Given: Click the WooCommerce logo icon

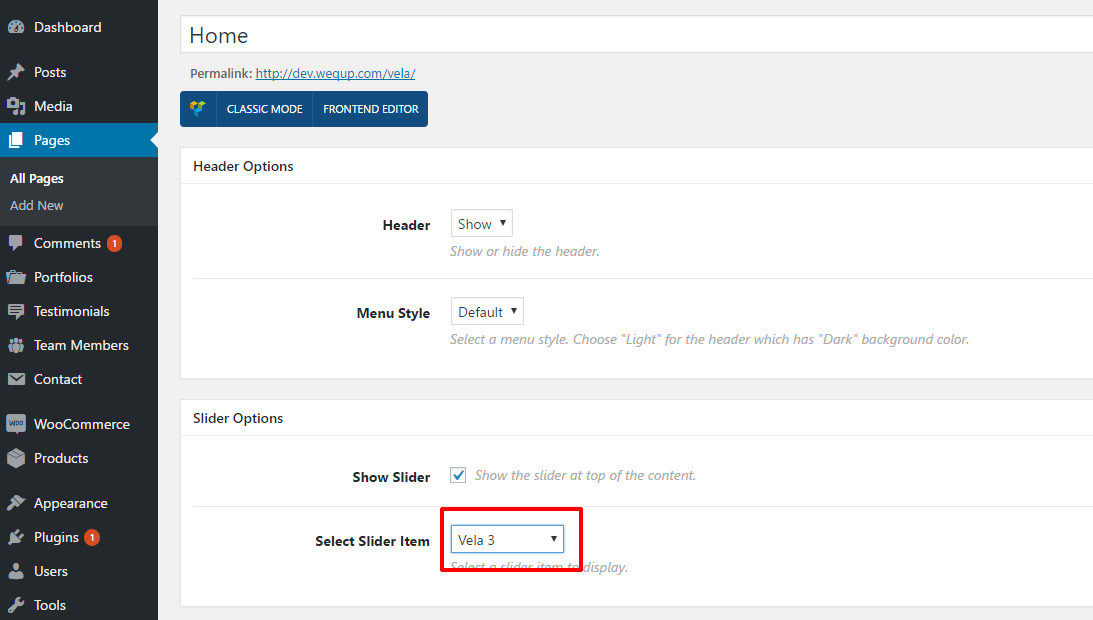Looking at the screenshot, I should [16, 424].
